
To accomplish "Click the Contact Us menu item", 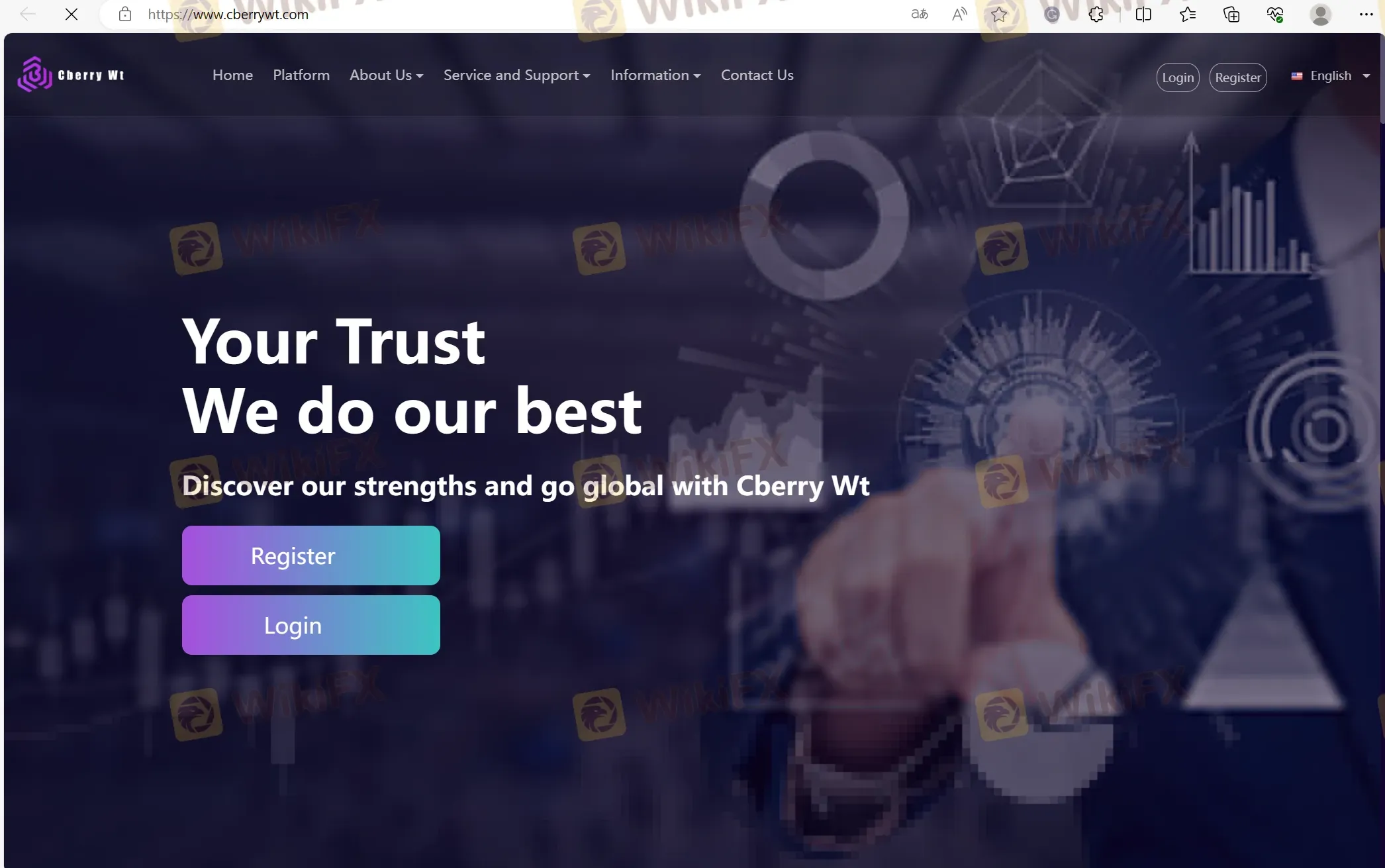I will 757,74.
